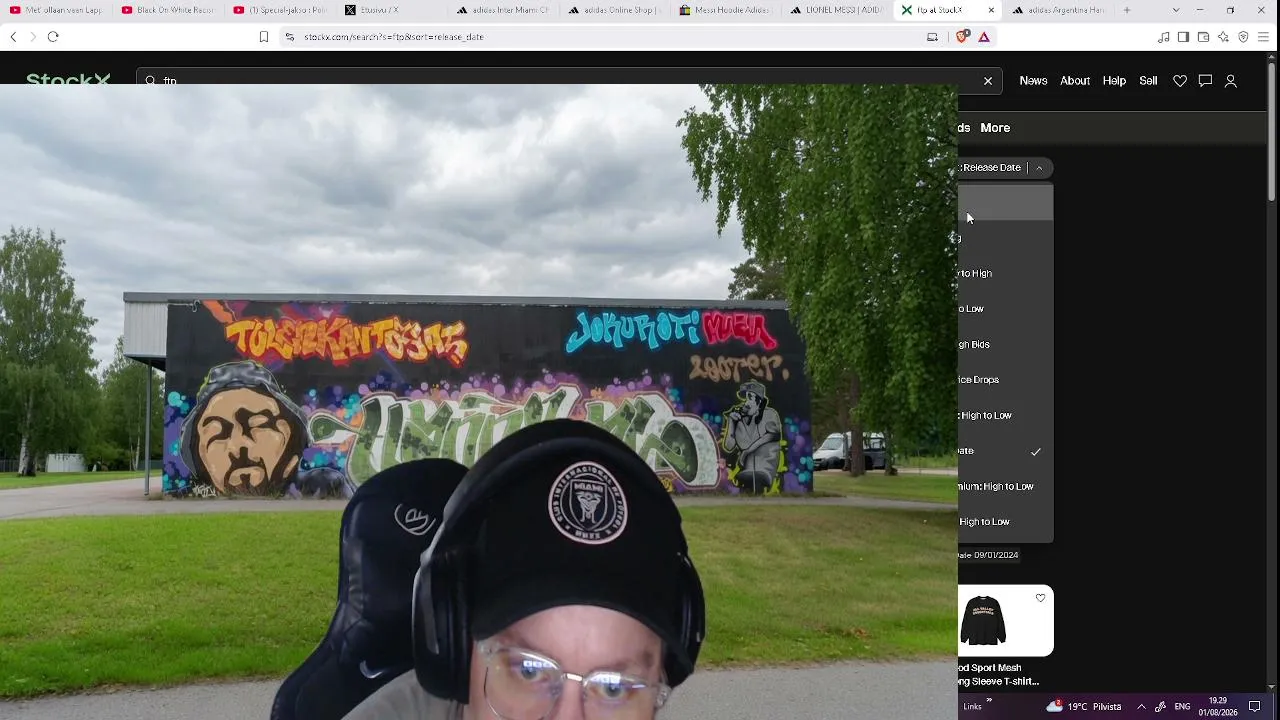
Task: Click the cast icon in the address bar
Action: [x=932, y=37]
